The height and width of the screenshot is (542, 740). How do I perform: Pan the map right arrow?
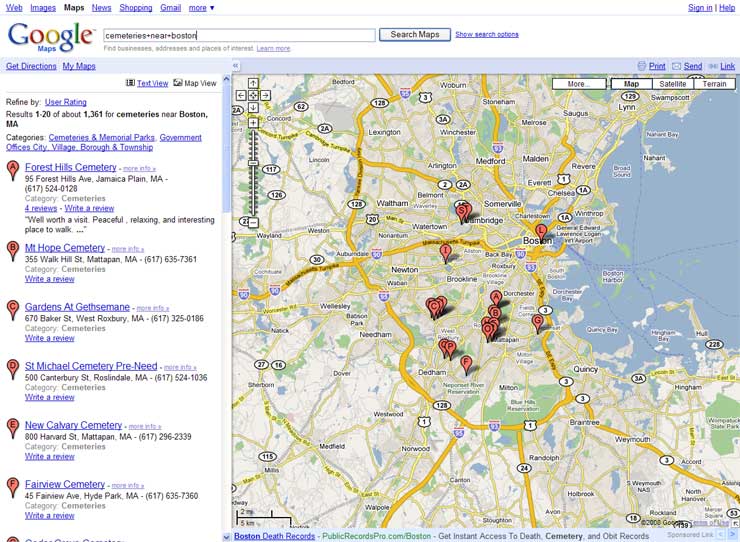tap(265, 95)
